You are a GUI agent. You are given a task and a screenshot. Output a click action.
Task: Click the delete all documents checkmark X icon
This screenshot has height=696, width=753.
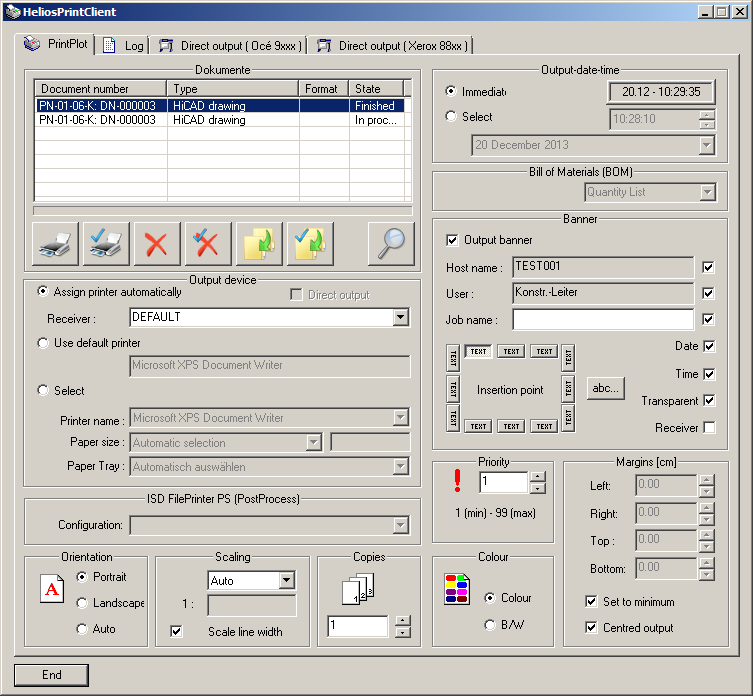click(208, 244)
